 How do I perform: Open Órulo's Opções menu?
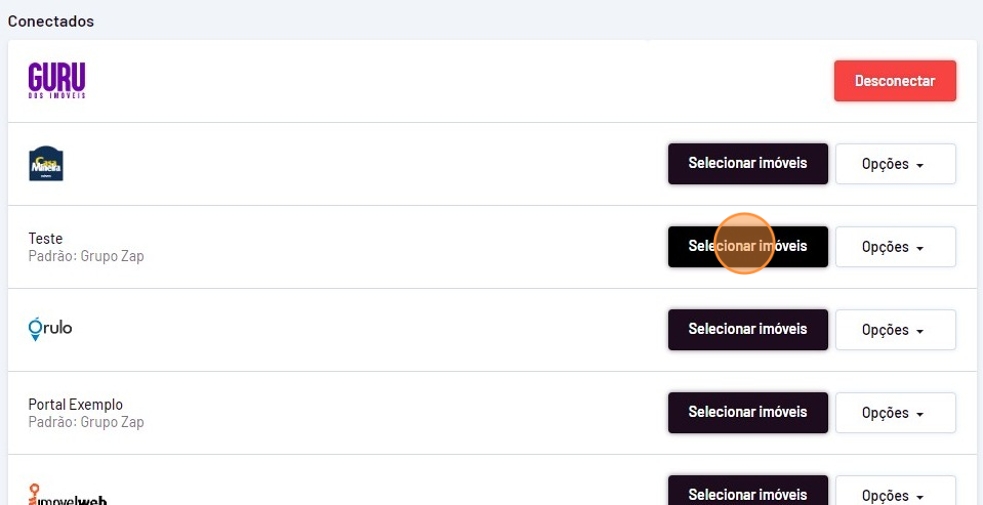[894, 330]
